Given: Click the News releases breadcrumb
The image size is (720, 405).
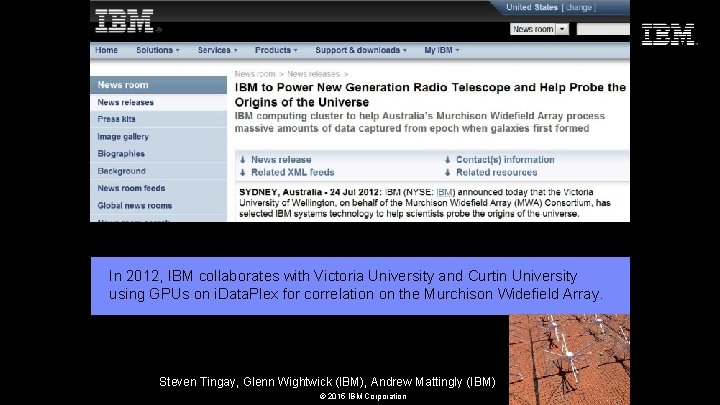Looking at the screenshot, I should pyautogui.click(x=313, y=74).
